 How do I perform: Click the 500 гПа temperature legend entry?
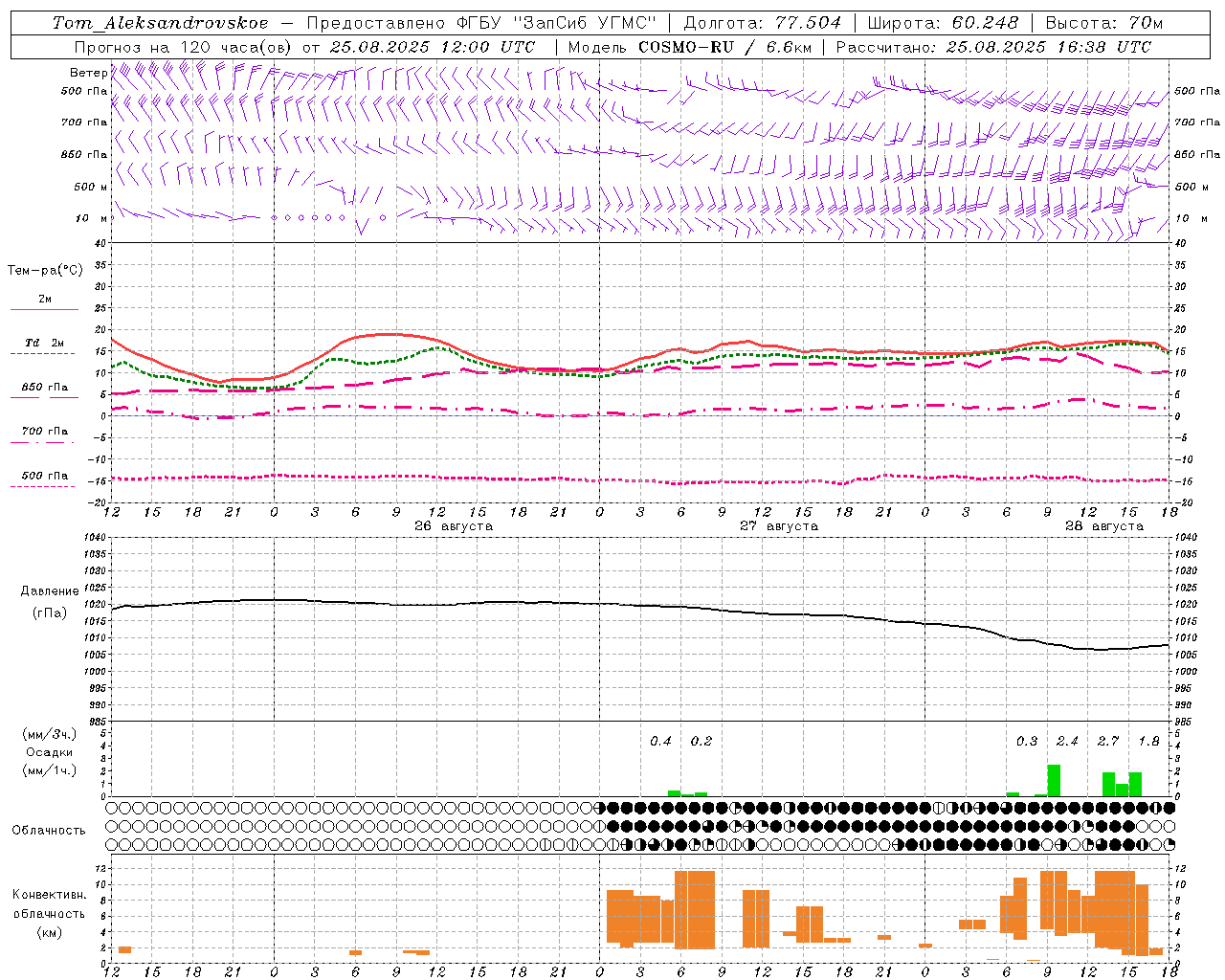pyautogui.click(x=44, y=476)
